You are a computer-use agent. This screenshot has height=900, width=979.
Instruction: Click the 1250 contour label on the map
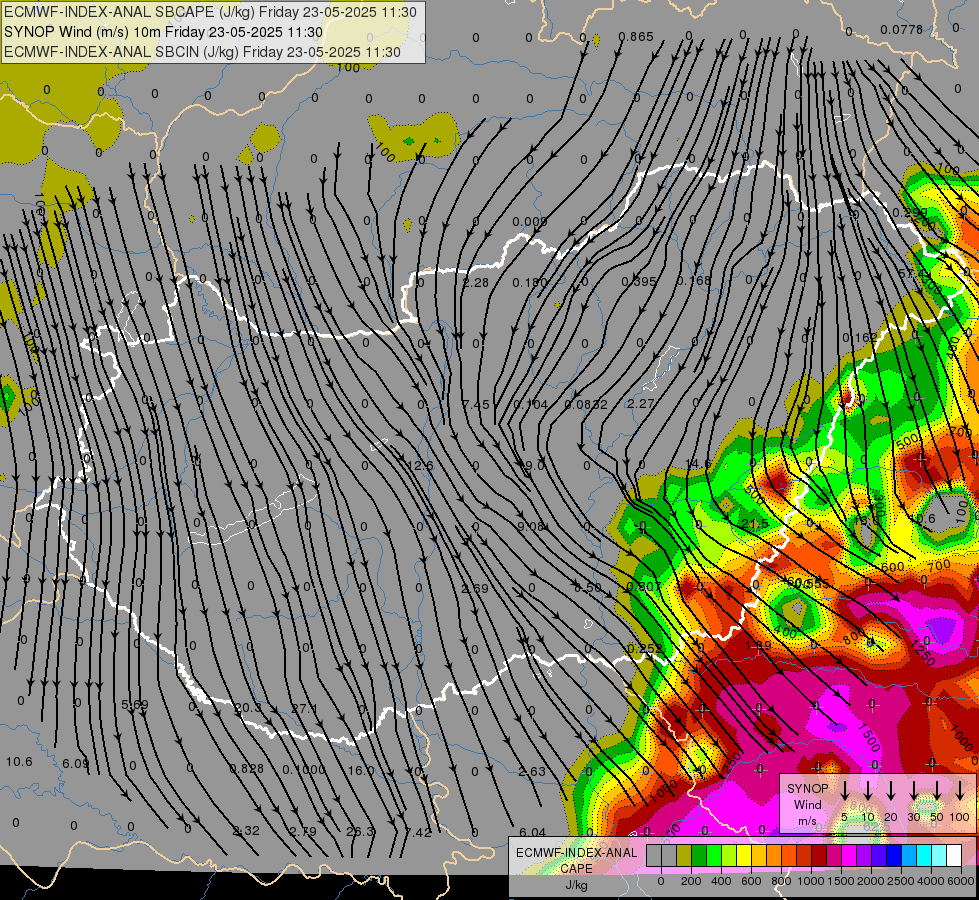click(922, 652)
